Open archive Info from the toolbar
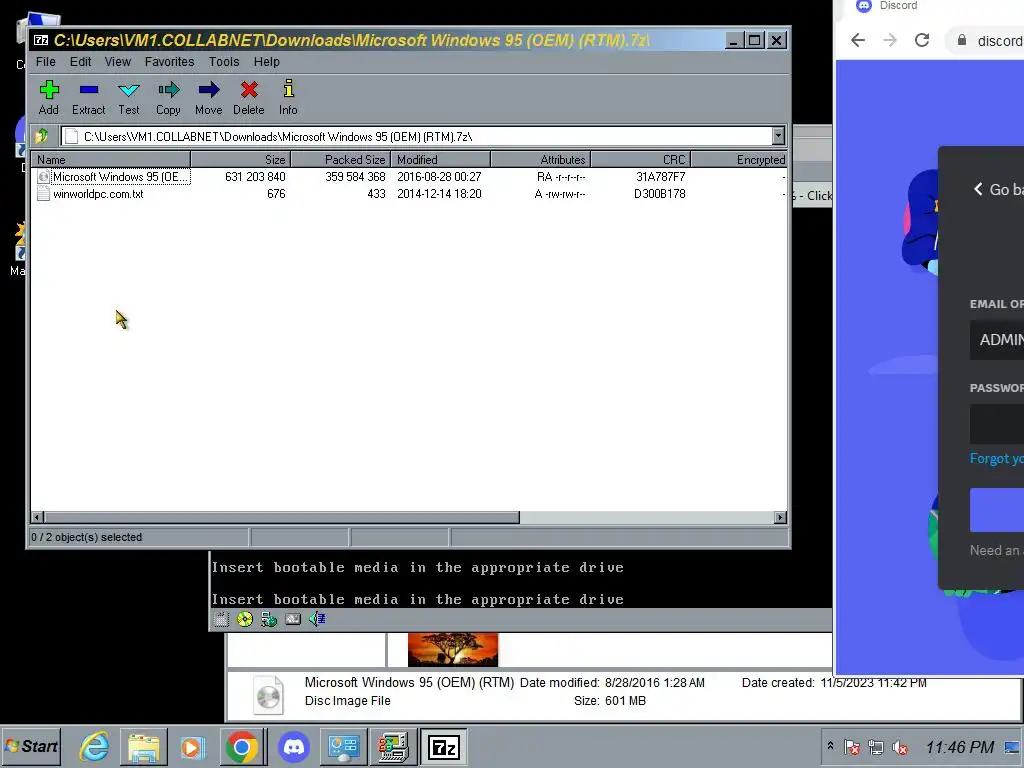 [x=288, y=98]
